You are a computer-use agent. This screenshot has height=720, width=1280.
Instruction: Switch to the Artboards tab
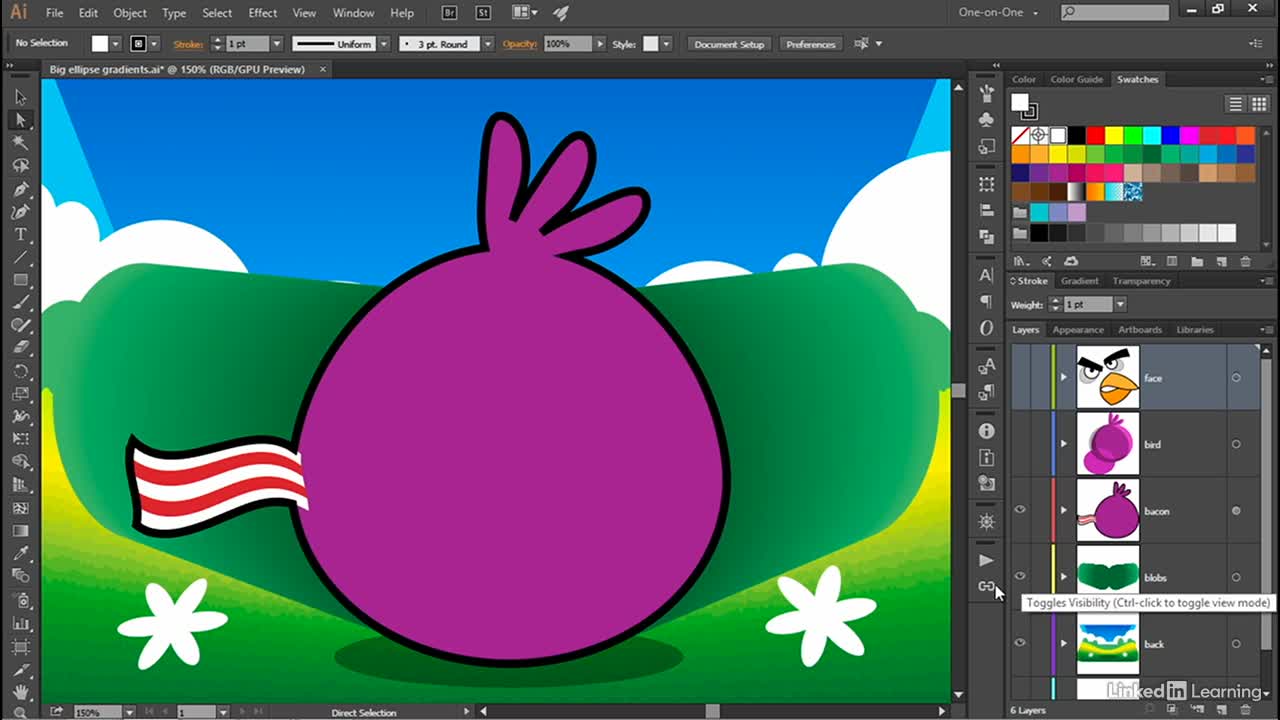click(1140, 330)
